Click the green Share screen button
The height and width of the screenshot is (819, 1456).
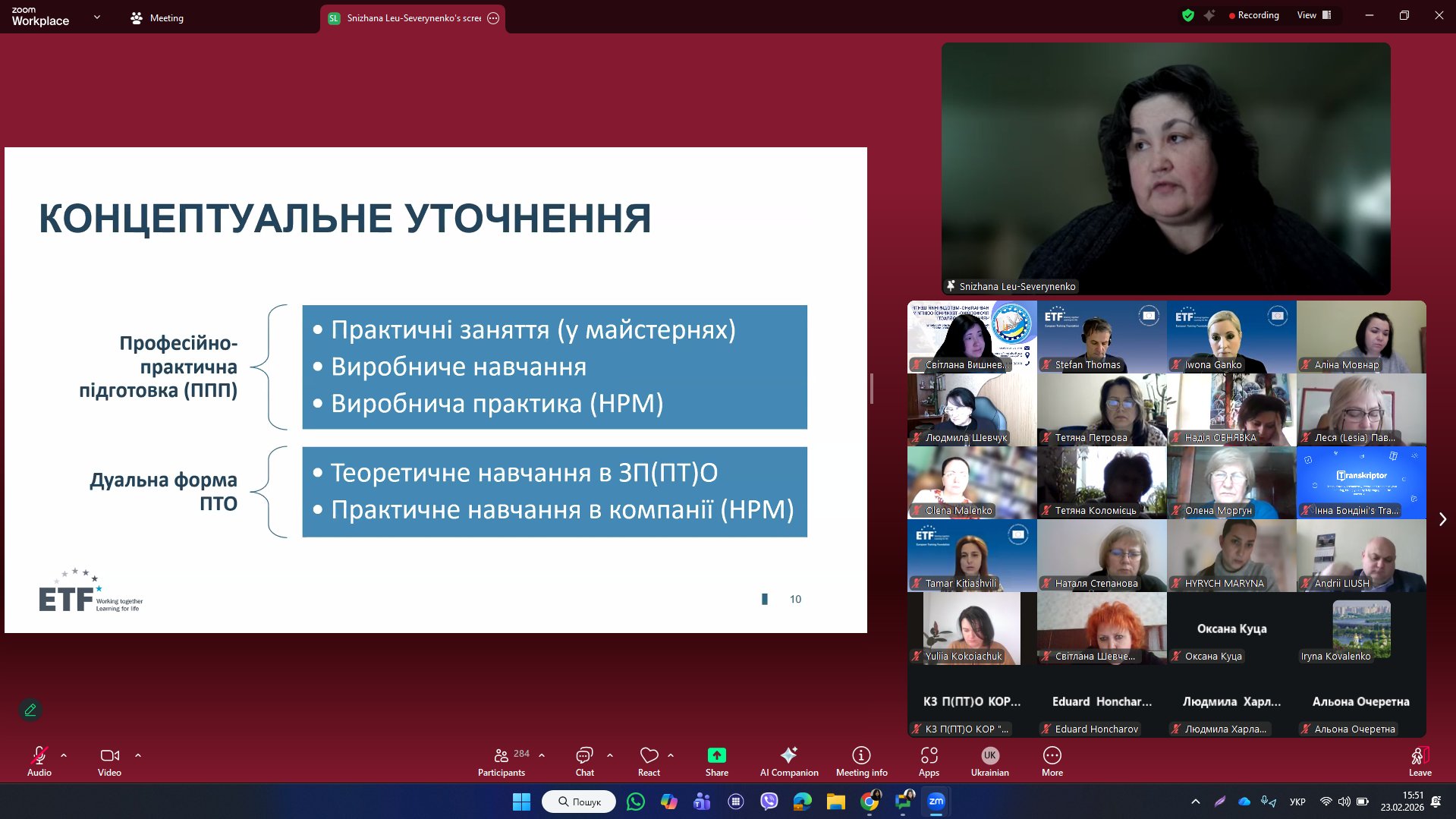716,761
